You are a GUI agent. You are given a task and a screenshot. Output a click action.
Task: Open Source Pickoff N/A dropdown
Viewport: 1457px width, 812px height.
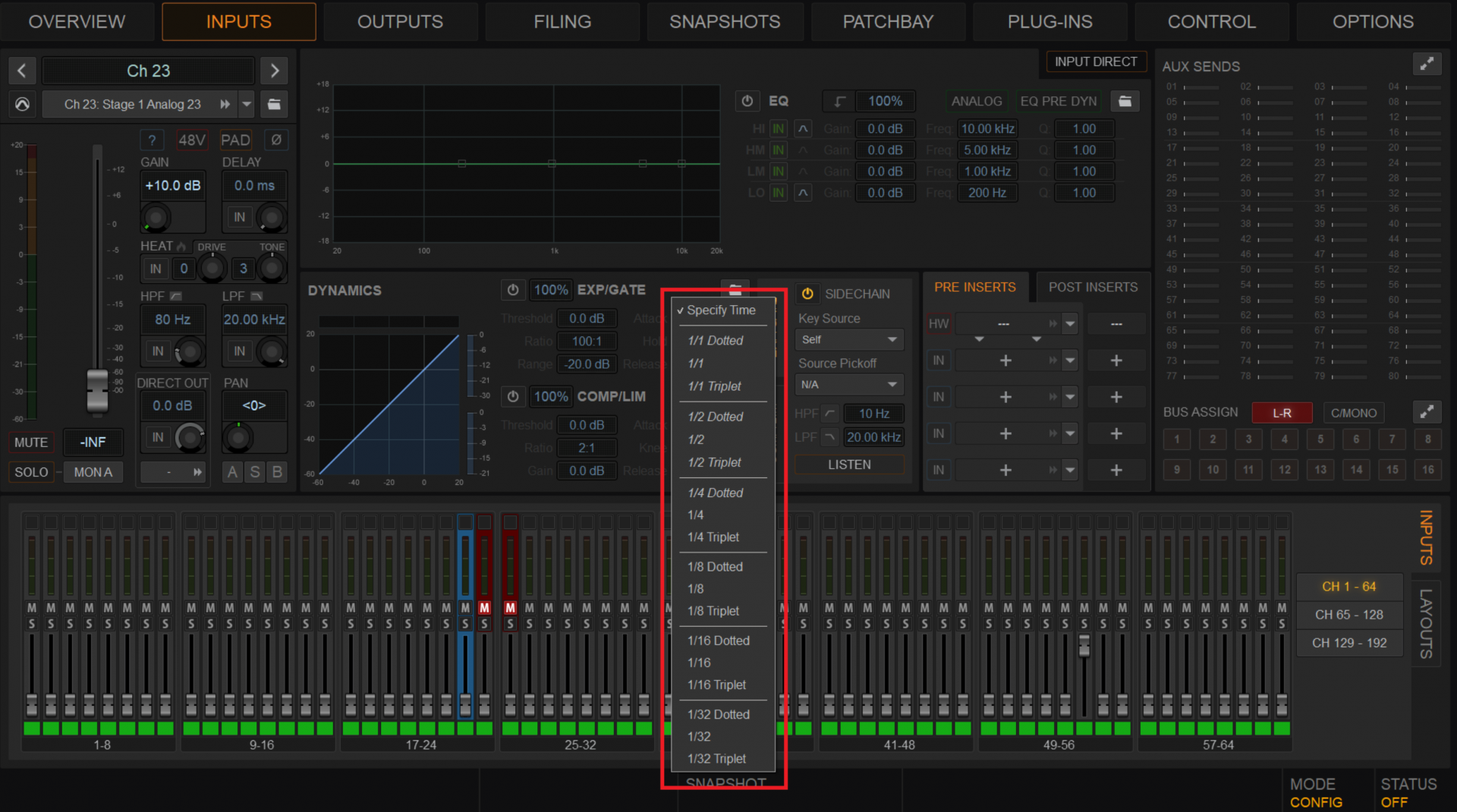(x=849, y=385)
